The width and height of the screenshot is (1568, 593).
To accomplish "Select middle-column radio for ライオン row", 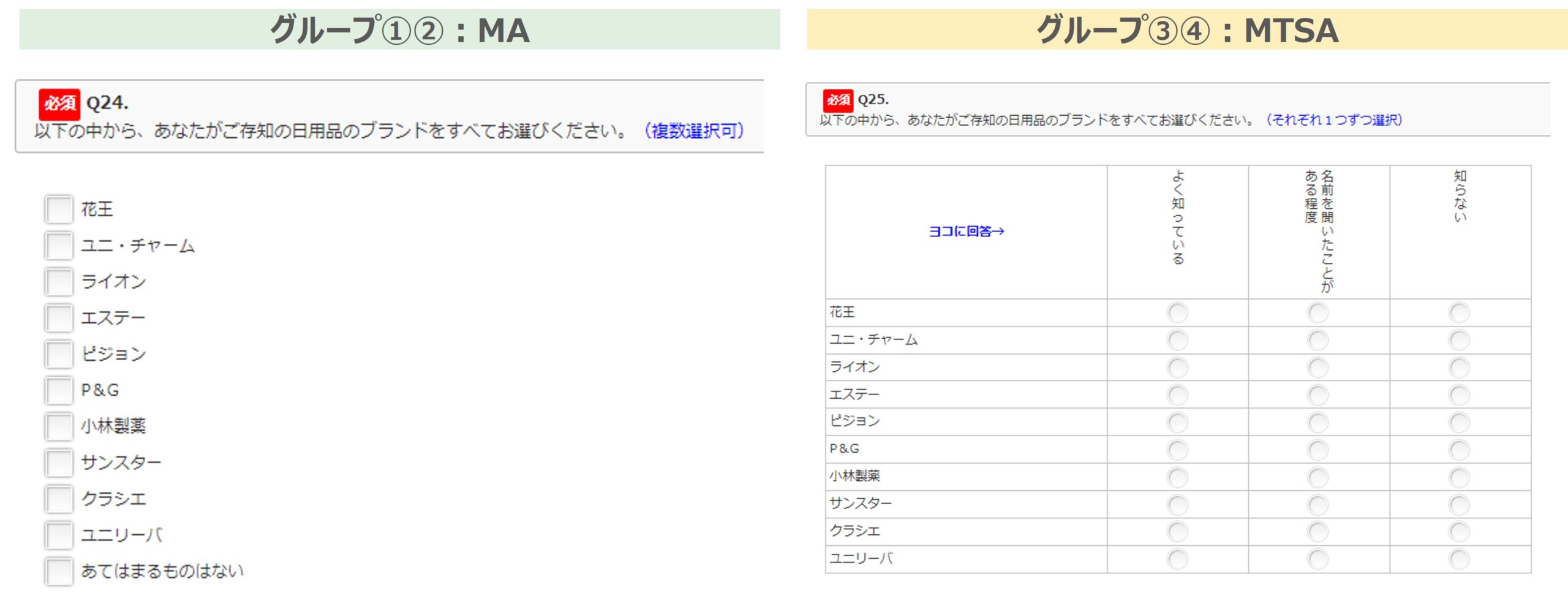I will (1318, 368).
